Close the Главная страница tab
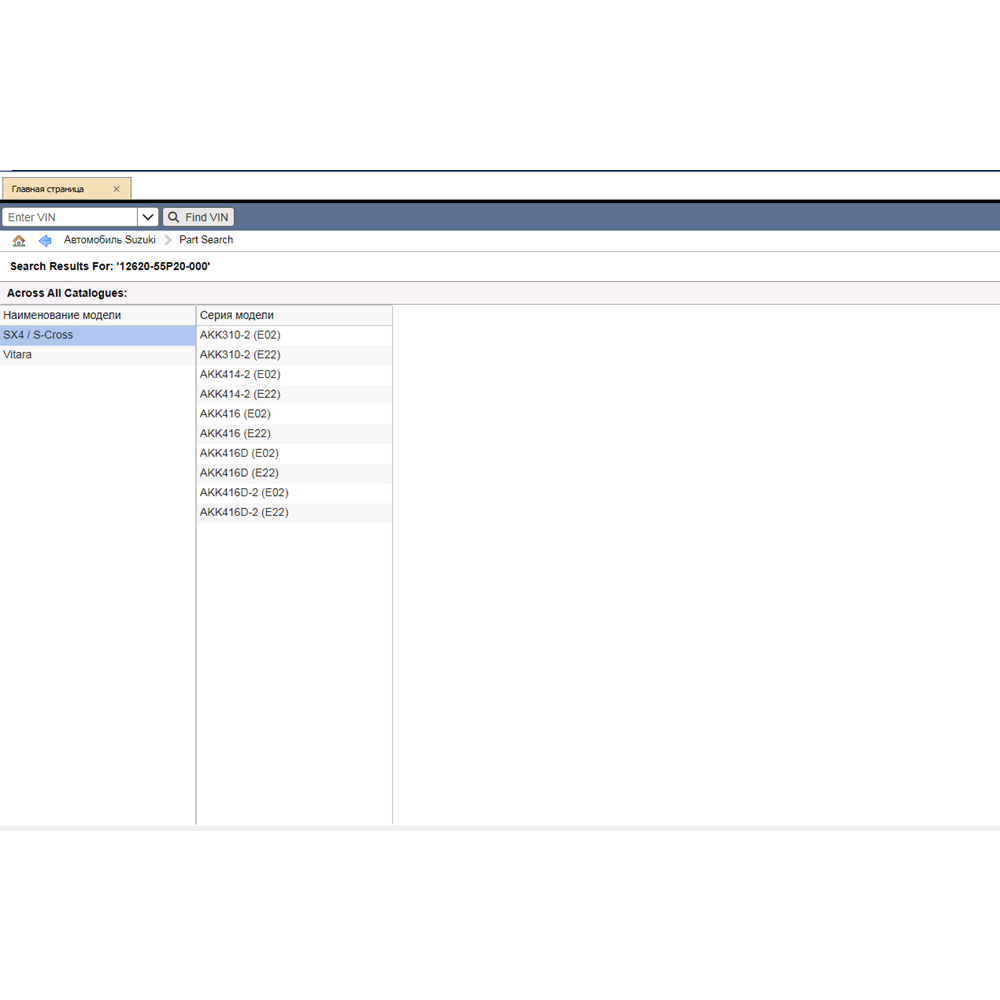 117,189
